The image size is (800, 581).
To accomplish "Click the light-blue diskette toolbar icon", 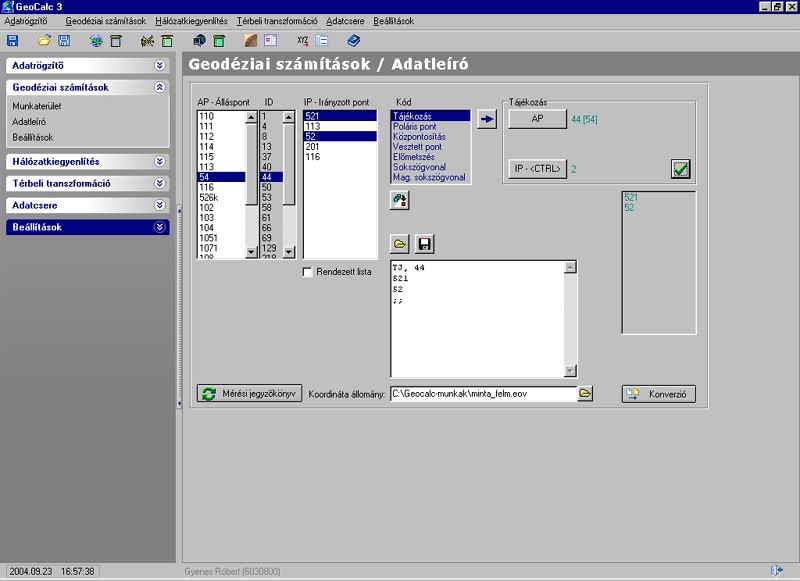I will 64,40.
